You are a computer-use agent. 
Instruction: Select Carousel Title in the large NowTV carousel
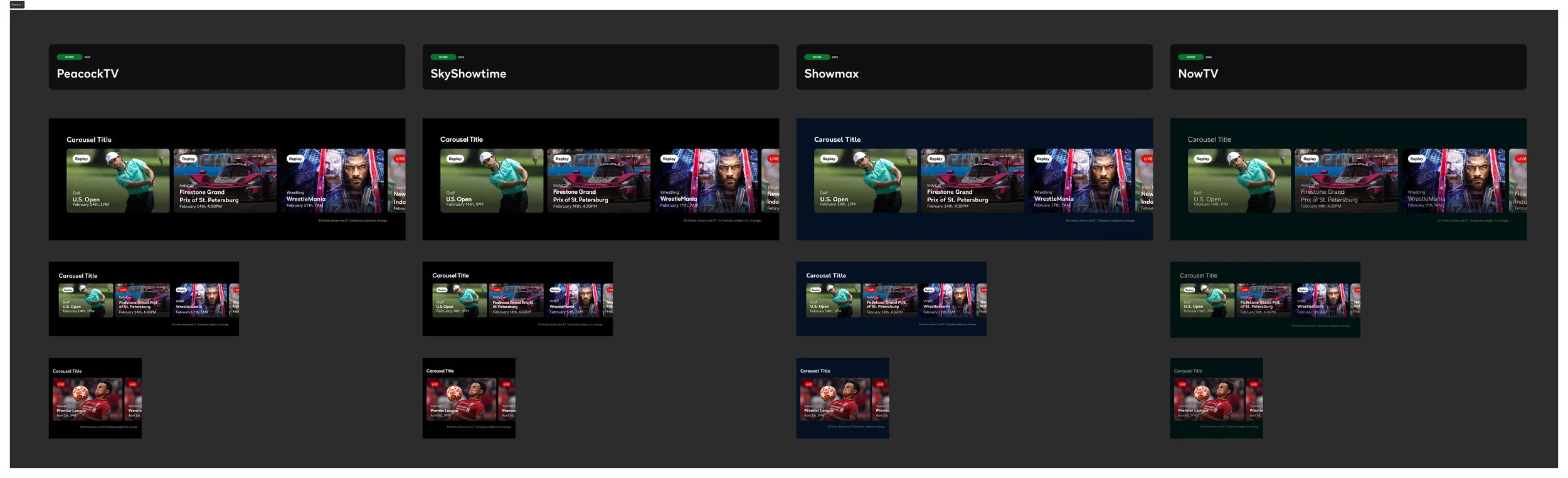click(x=1210, y=139)
